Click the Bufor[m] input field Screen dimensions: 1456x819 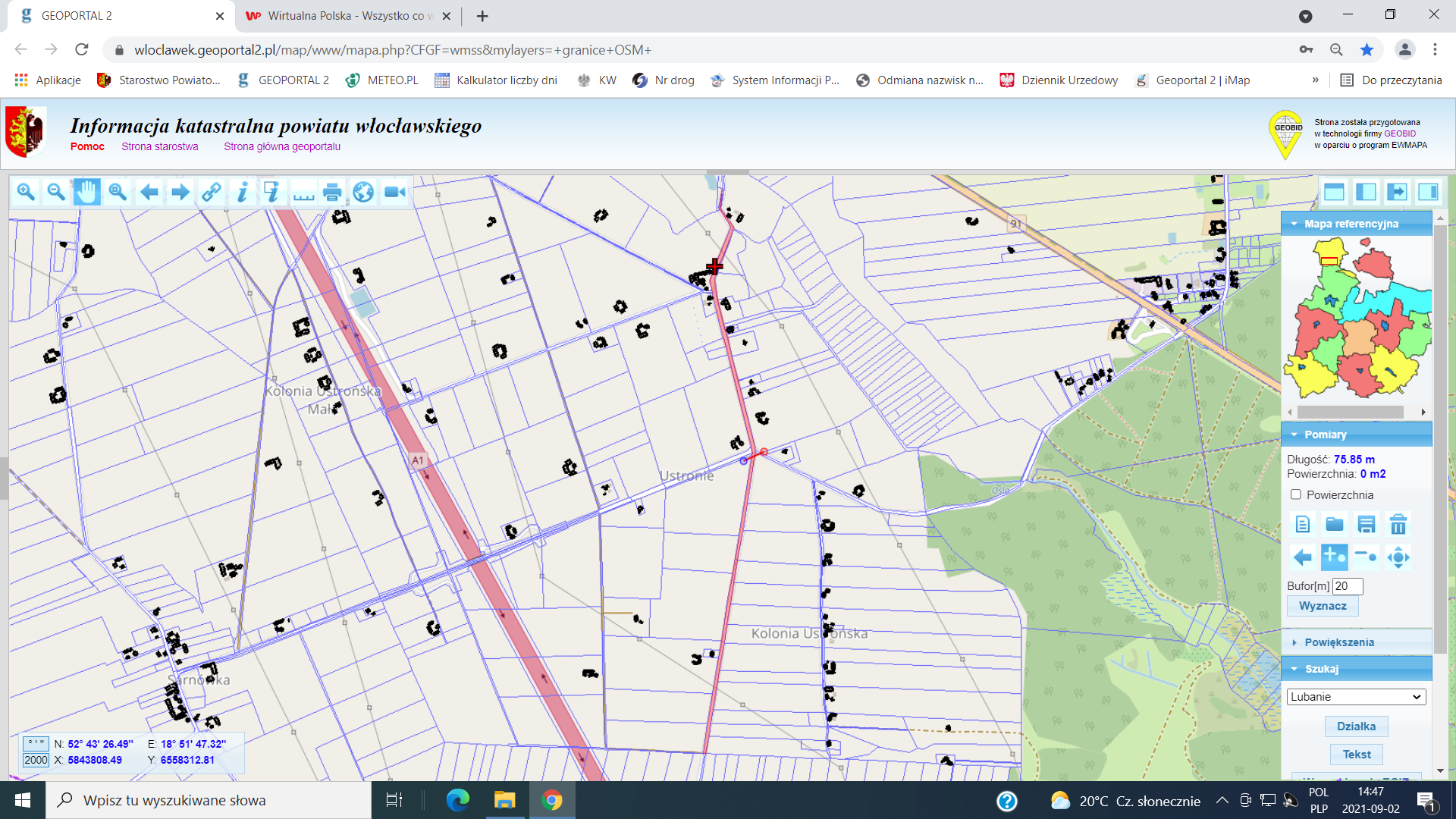tap(1347, 586)
